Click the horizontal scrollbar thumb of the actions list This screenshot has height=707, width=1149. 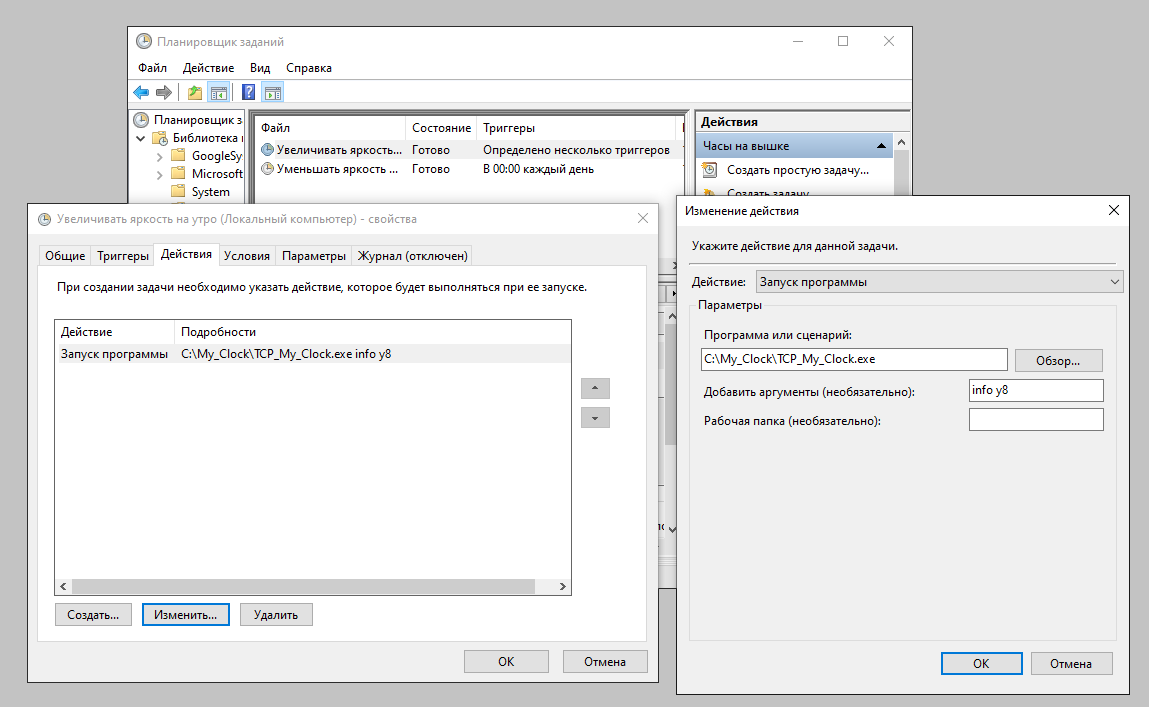tap(303, 586)
